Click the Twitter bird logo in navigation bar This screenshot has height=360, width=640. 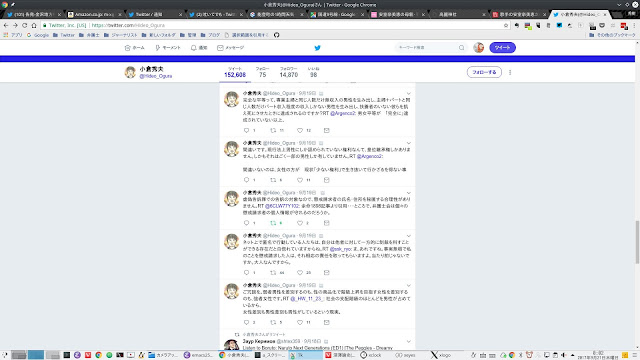(317, 48)
